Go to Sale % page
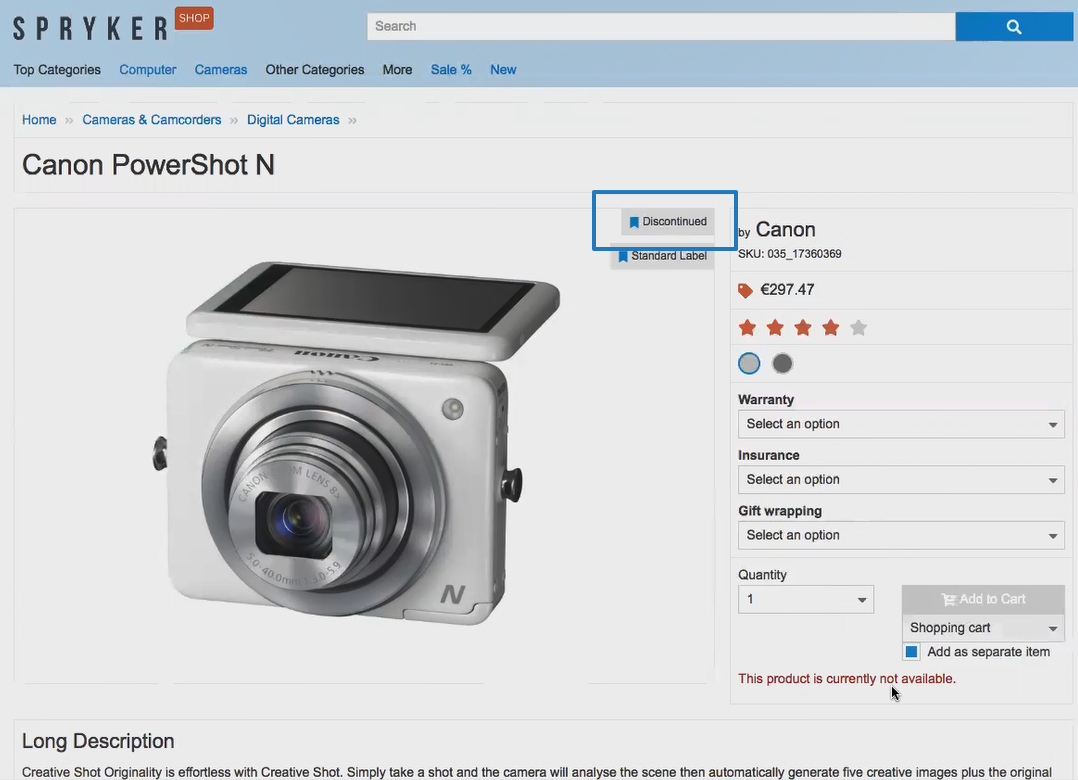Screen dimensions: 1078x780 [x=451, y=69]
